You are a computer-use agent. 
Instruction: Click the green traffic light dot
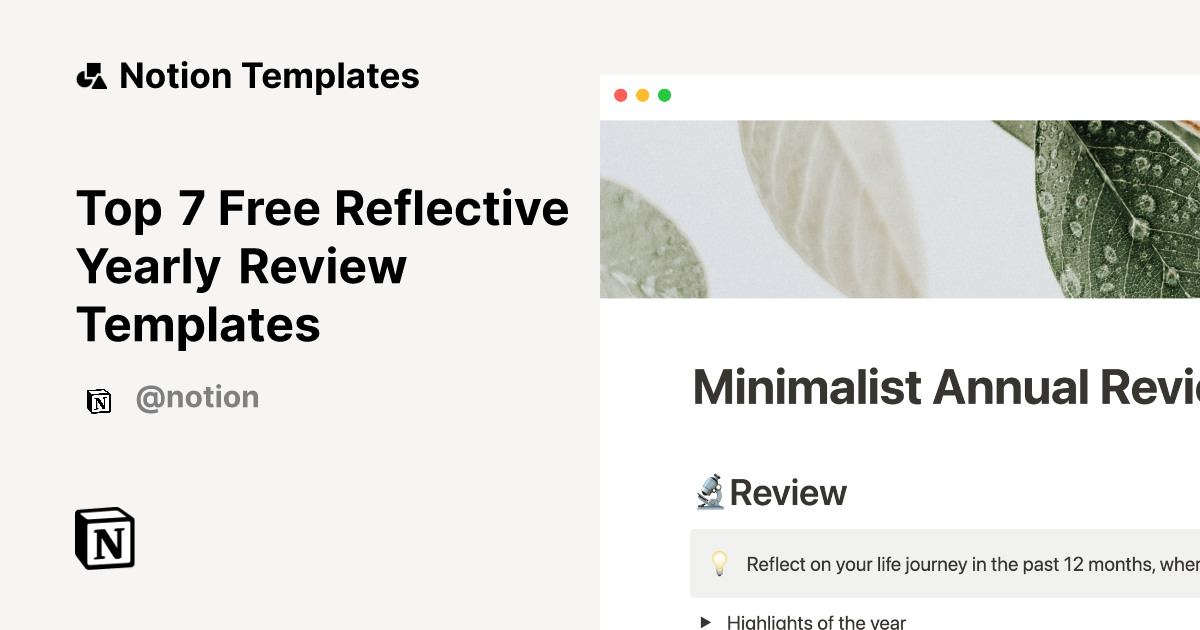663,96
